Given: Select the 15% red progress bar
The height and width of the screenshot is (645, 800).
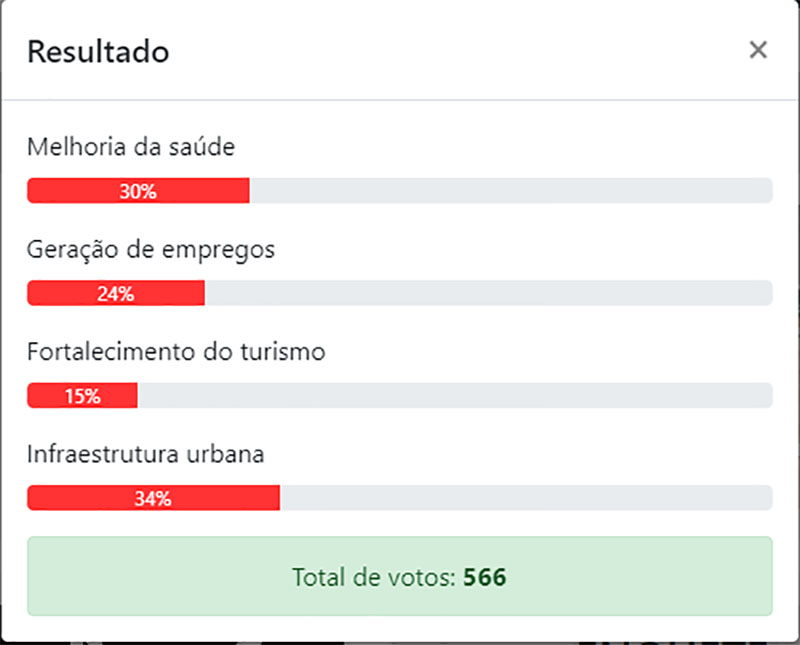Looking at the screenshot, I should pos(82,395).
